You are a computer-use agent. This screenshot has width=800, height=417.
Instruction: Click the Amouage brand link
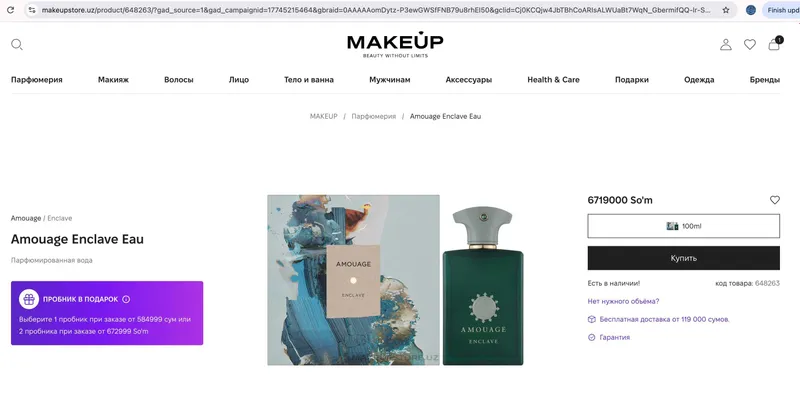(x=26, y=218)
